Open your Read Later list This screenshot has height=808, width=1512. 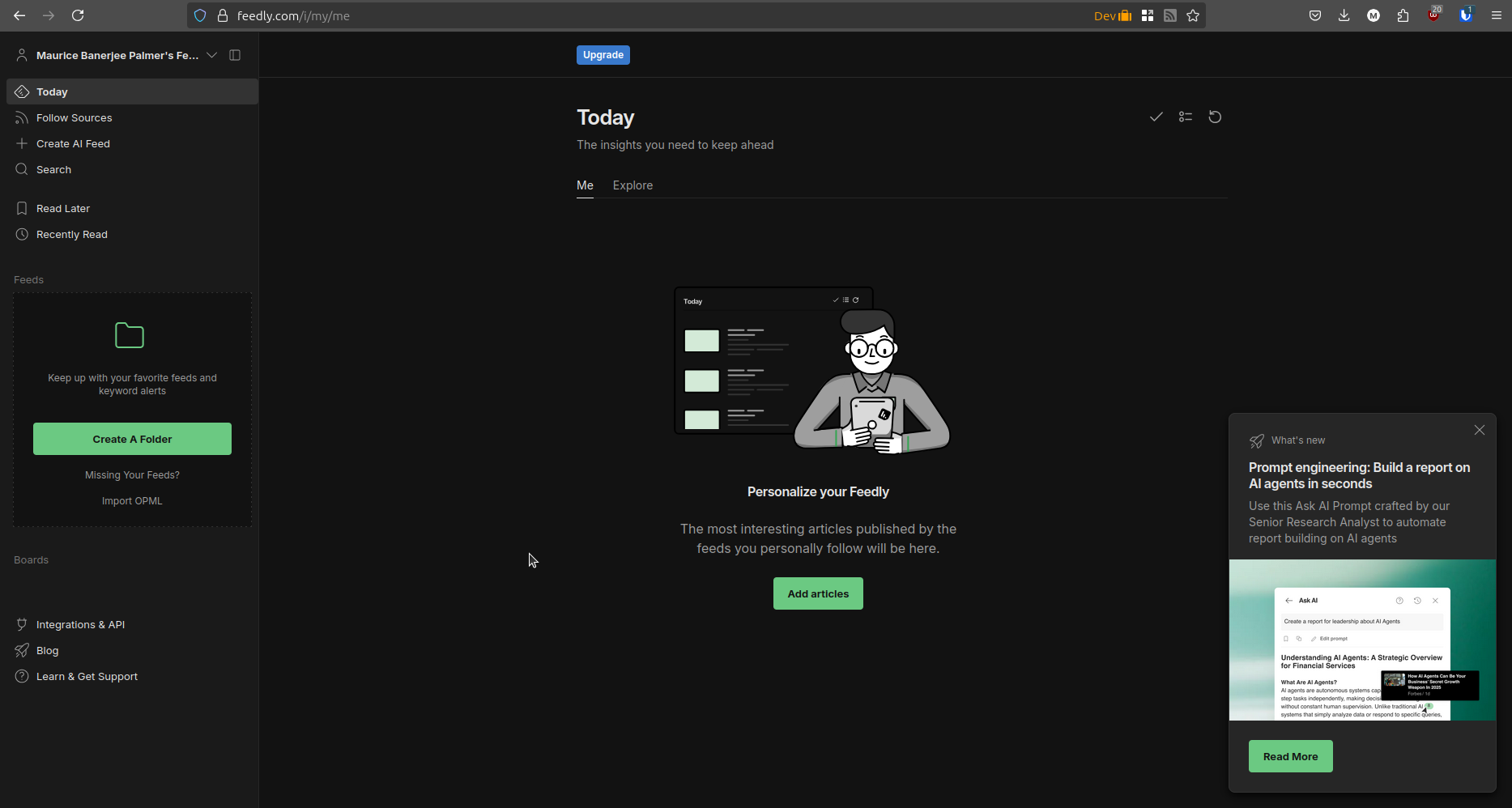(62, 208)
